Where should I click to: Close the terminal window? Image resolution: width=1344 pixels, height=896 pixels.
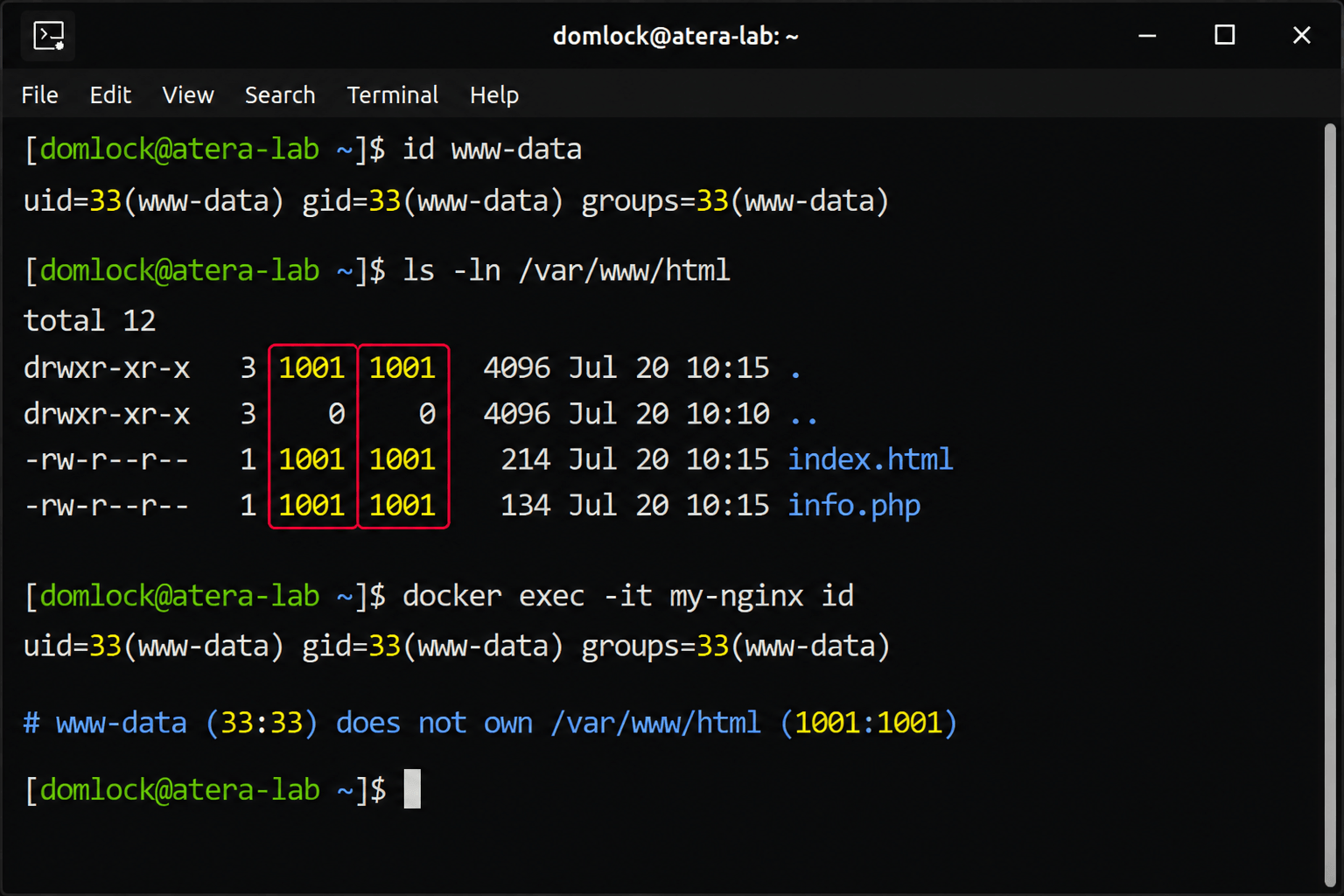(x=1302, y=36)
